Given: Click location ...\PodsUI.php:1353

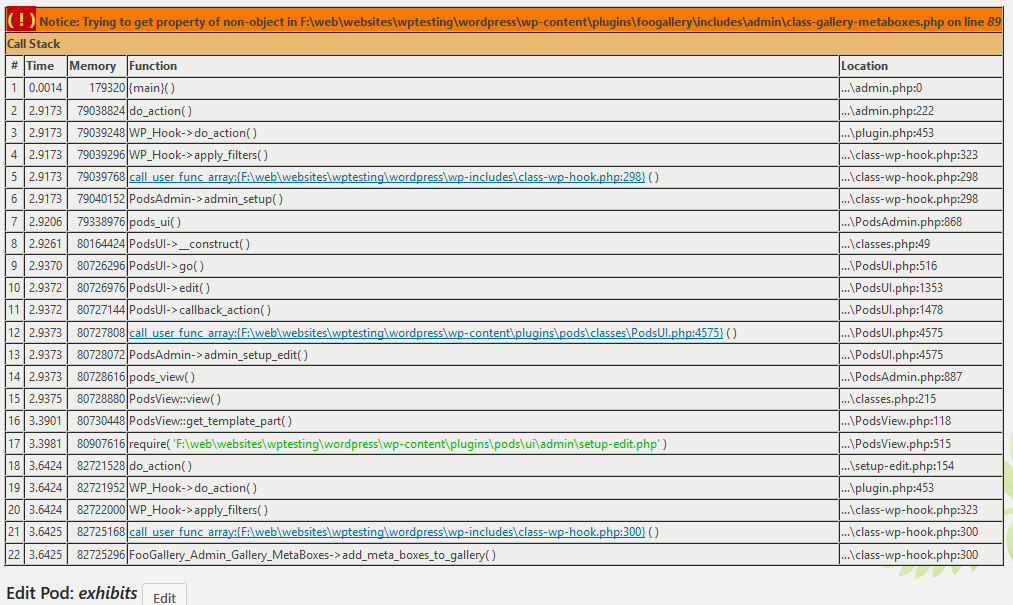Looking at the screenshot, I should 892,288.
